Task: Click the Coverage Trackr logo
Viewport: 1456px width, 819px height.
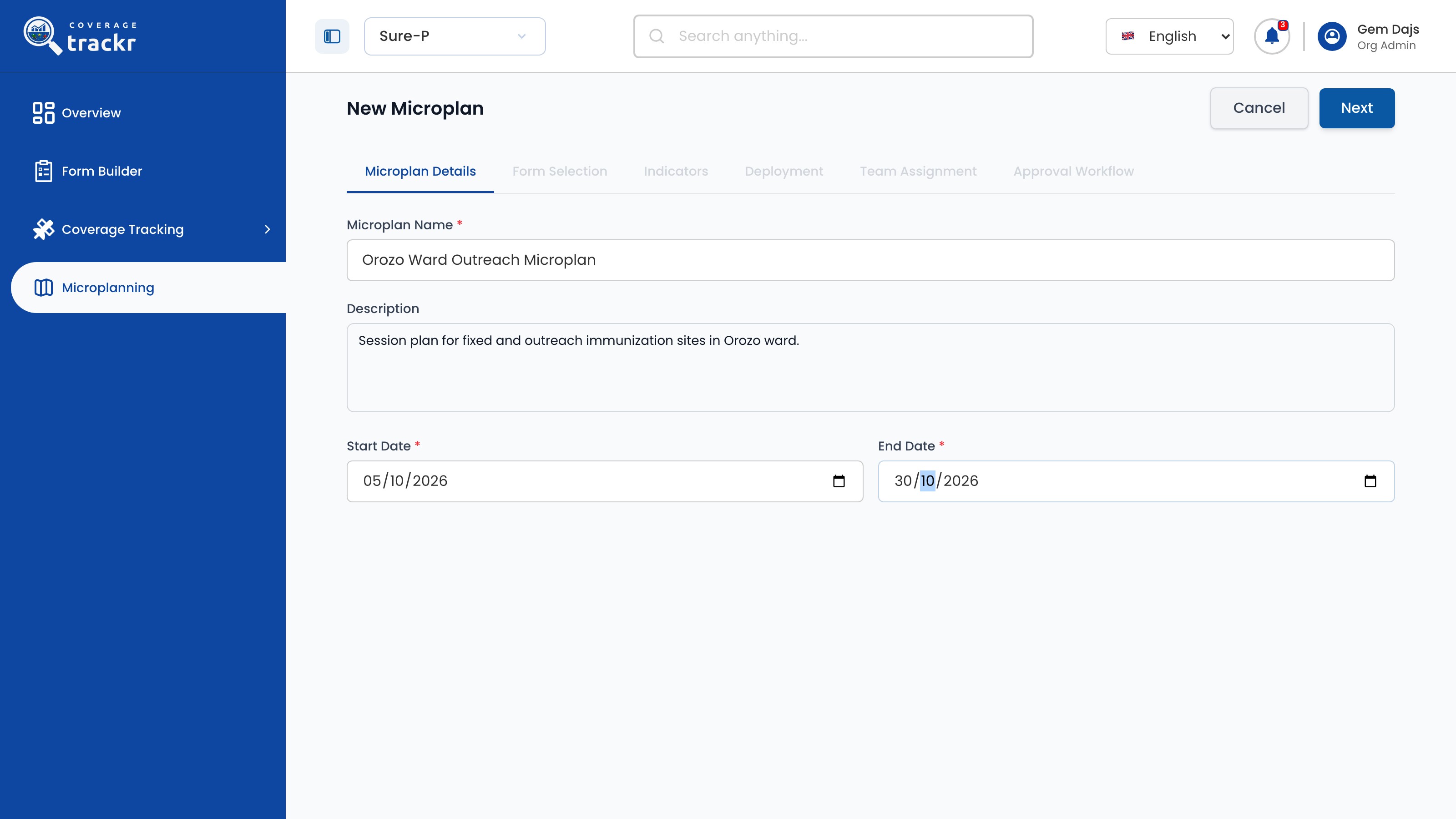Action: 80,35
